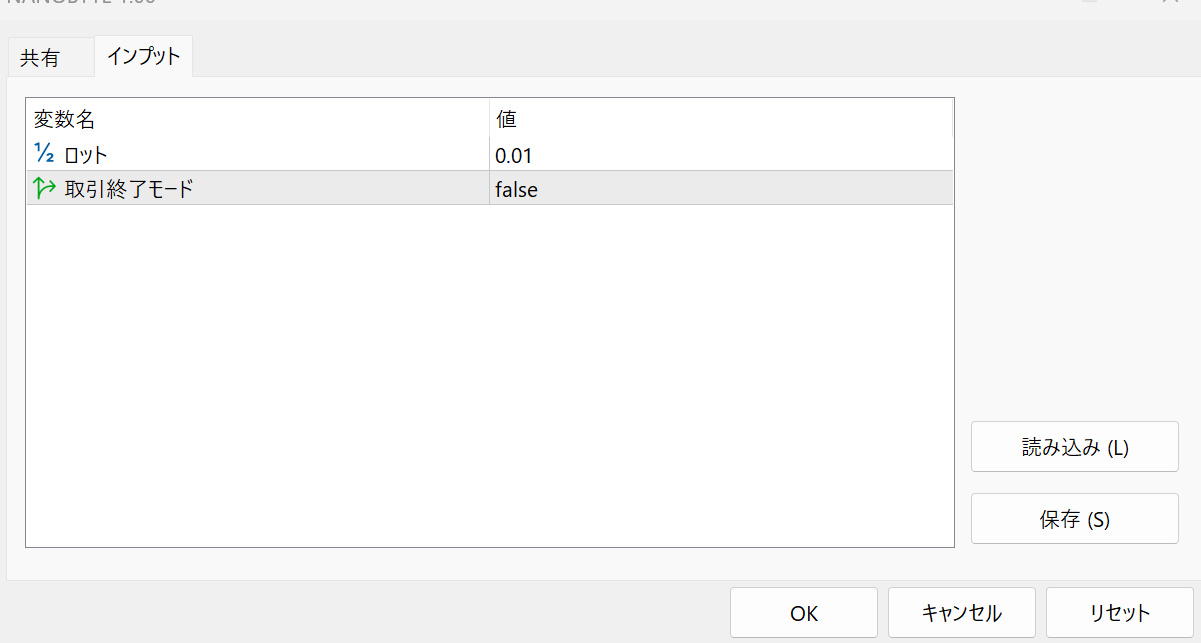Click the green arrow icon beside 取引終了モード
This screenshot has width=1201, height=643.
pos(44,188)
